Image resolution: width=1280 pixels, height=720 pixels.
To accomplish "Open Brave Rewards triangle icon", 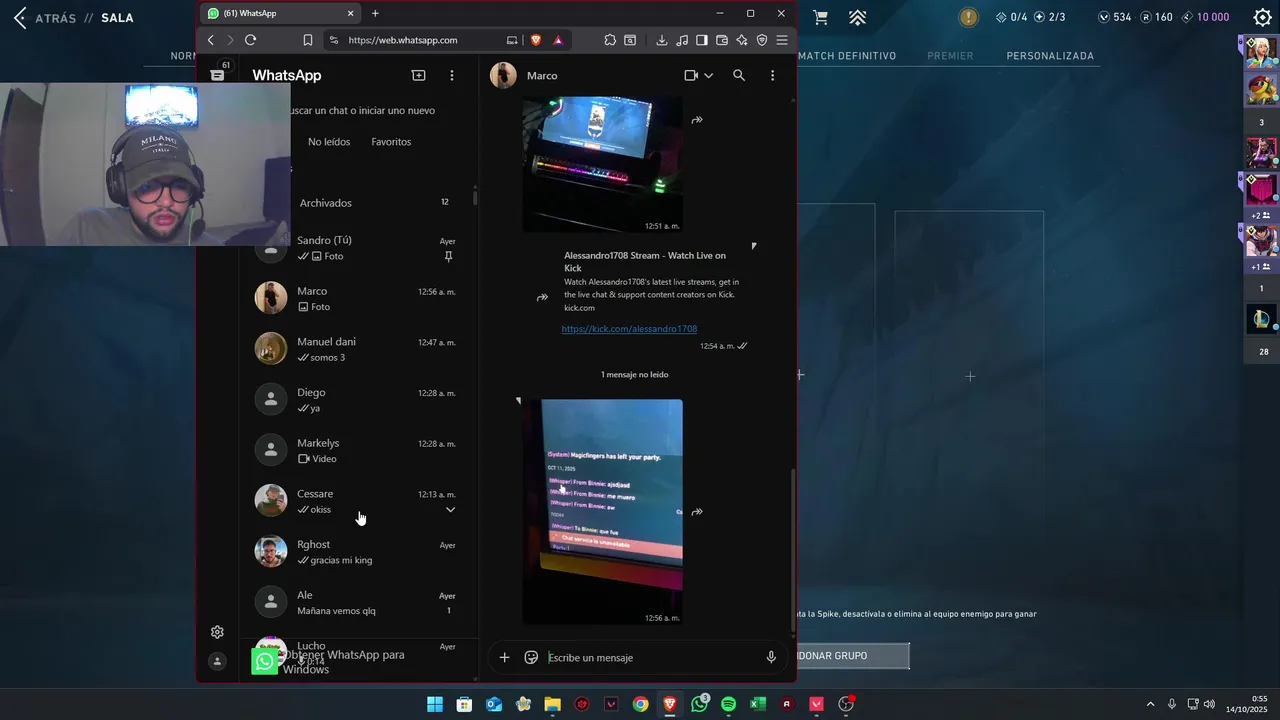I will pos(558,40).
